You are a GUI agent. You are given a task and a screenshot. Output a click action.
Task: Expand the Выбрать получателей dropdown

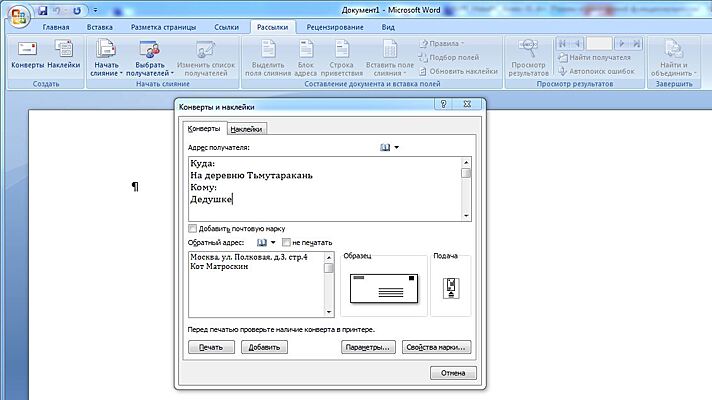tap(150, 73)
